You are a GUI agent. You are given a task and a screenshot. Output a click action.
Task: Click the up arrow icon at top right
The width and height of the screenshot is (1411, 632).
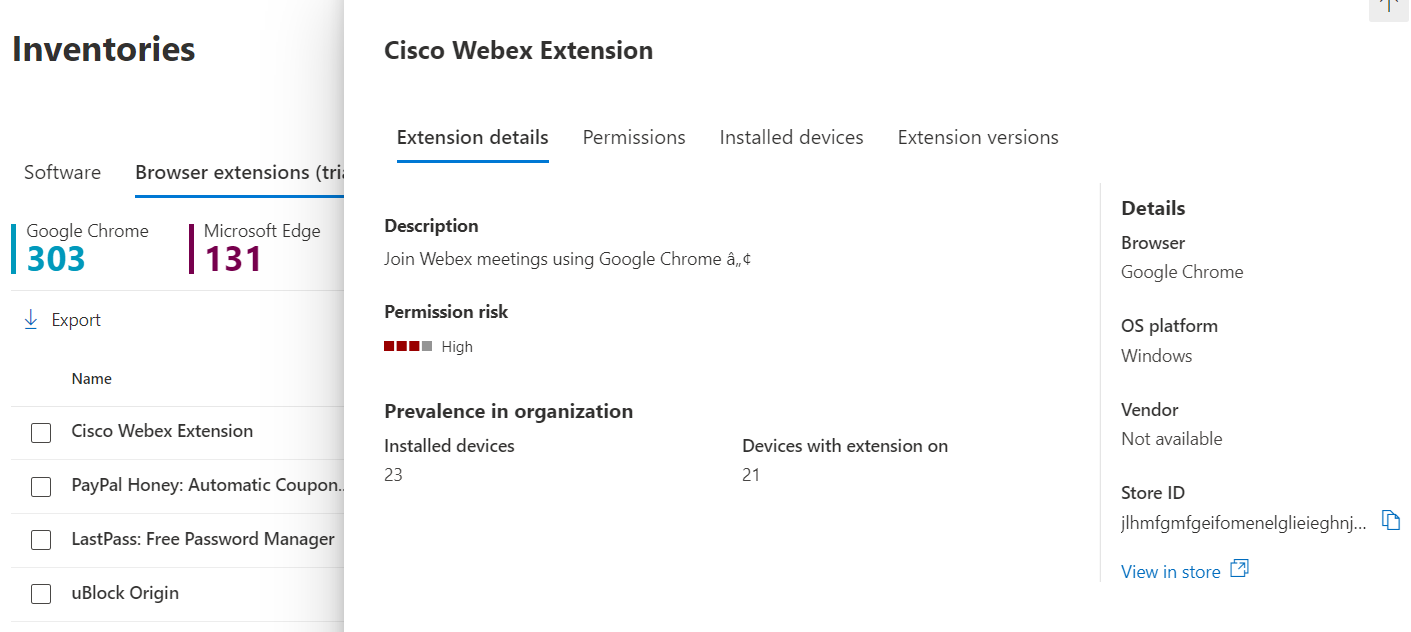[x=1389, y=5]
